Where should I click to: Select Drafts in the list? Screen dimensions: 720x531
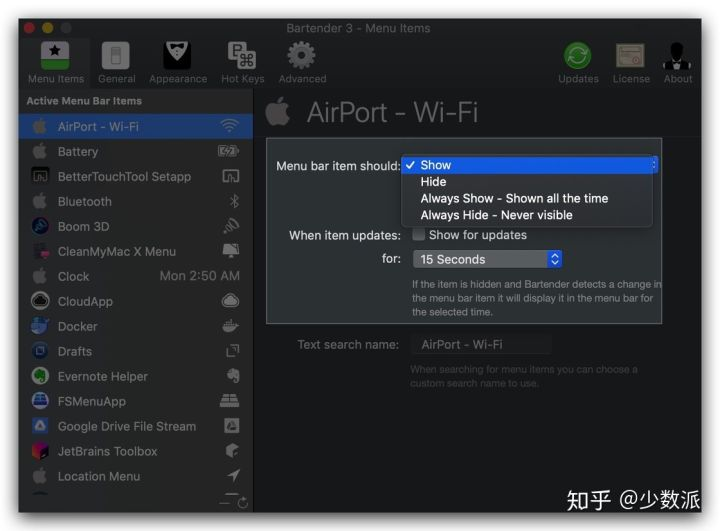tap(136, 351)
